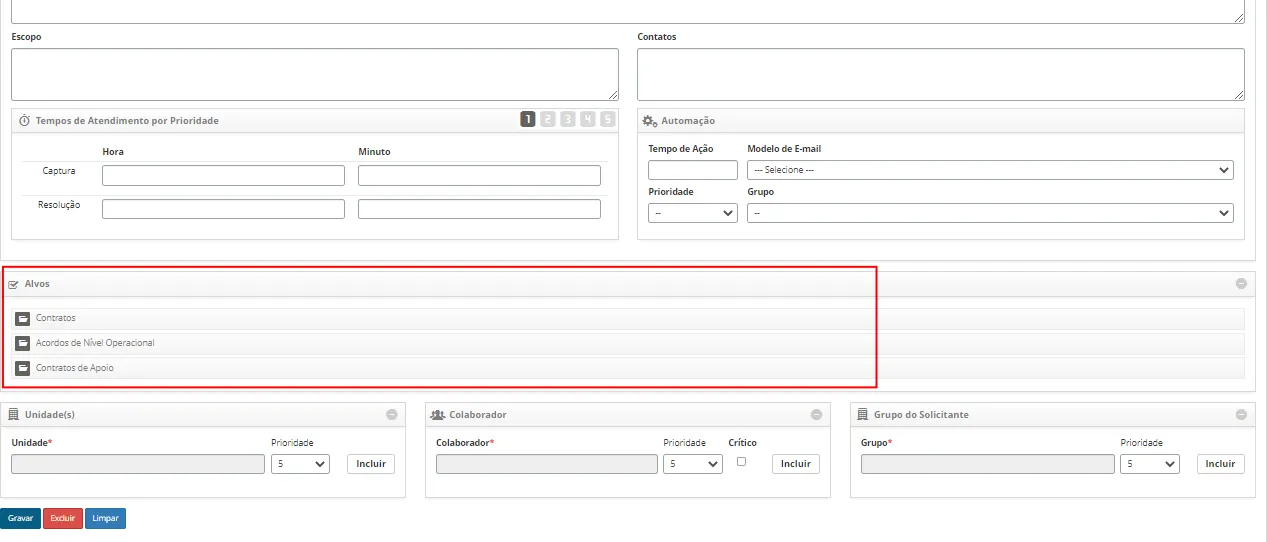Viewport: 1267px width, 542px height.
Task: Click the Grupo do Solicitante building icon
Action: pyautogui.click(x=862, y=414)
